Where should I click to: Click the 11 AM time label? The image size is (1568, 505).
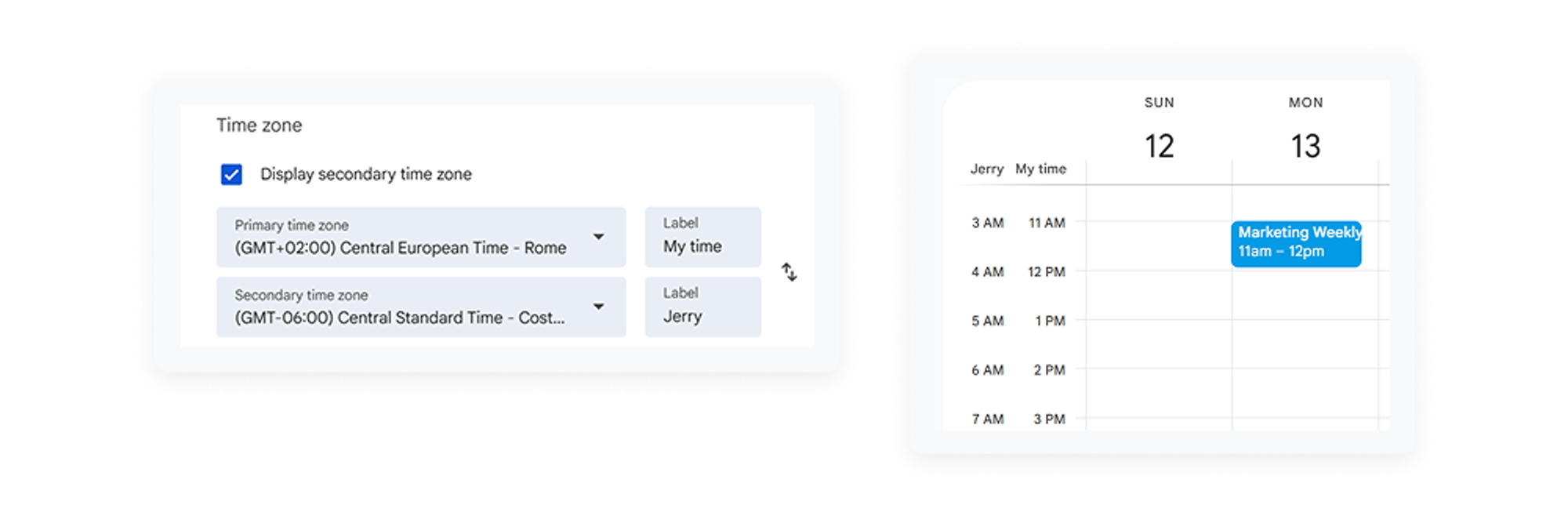pos(1047,223)
